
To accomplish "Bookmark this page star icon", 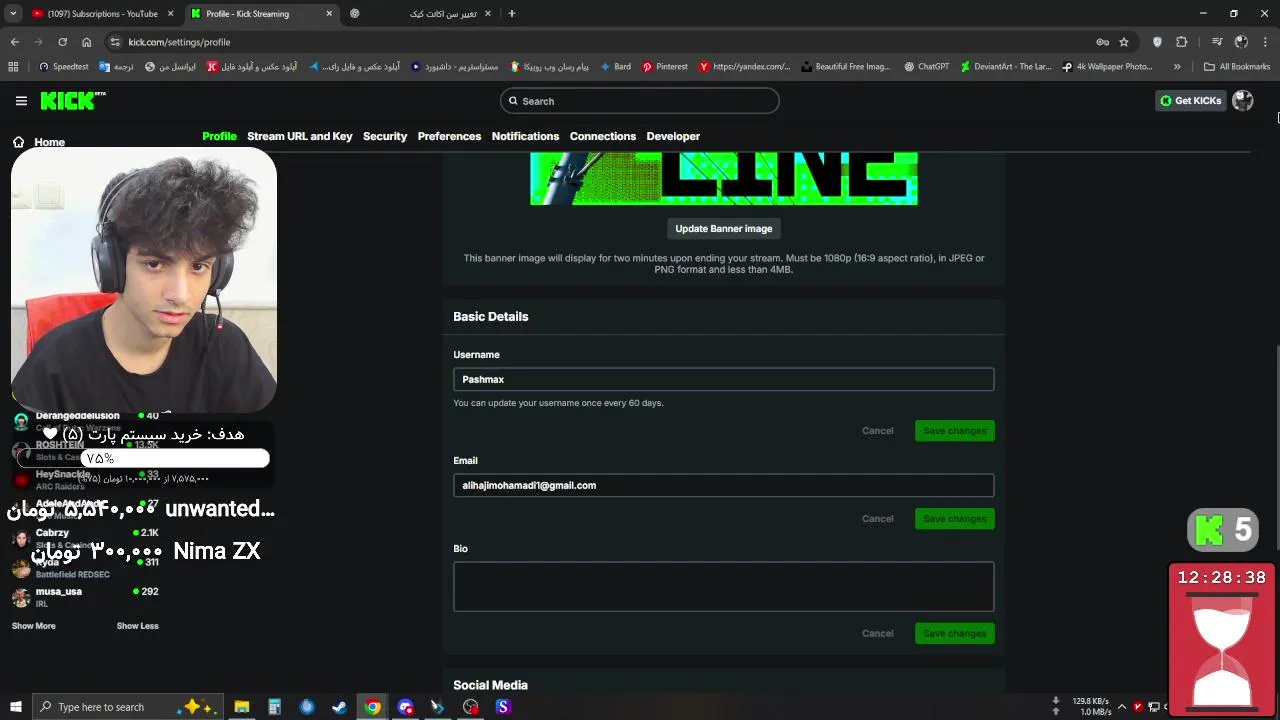I will pyautogui.click(x=1124, y=42).
